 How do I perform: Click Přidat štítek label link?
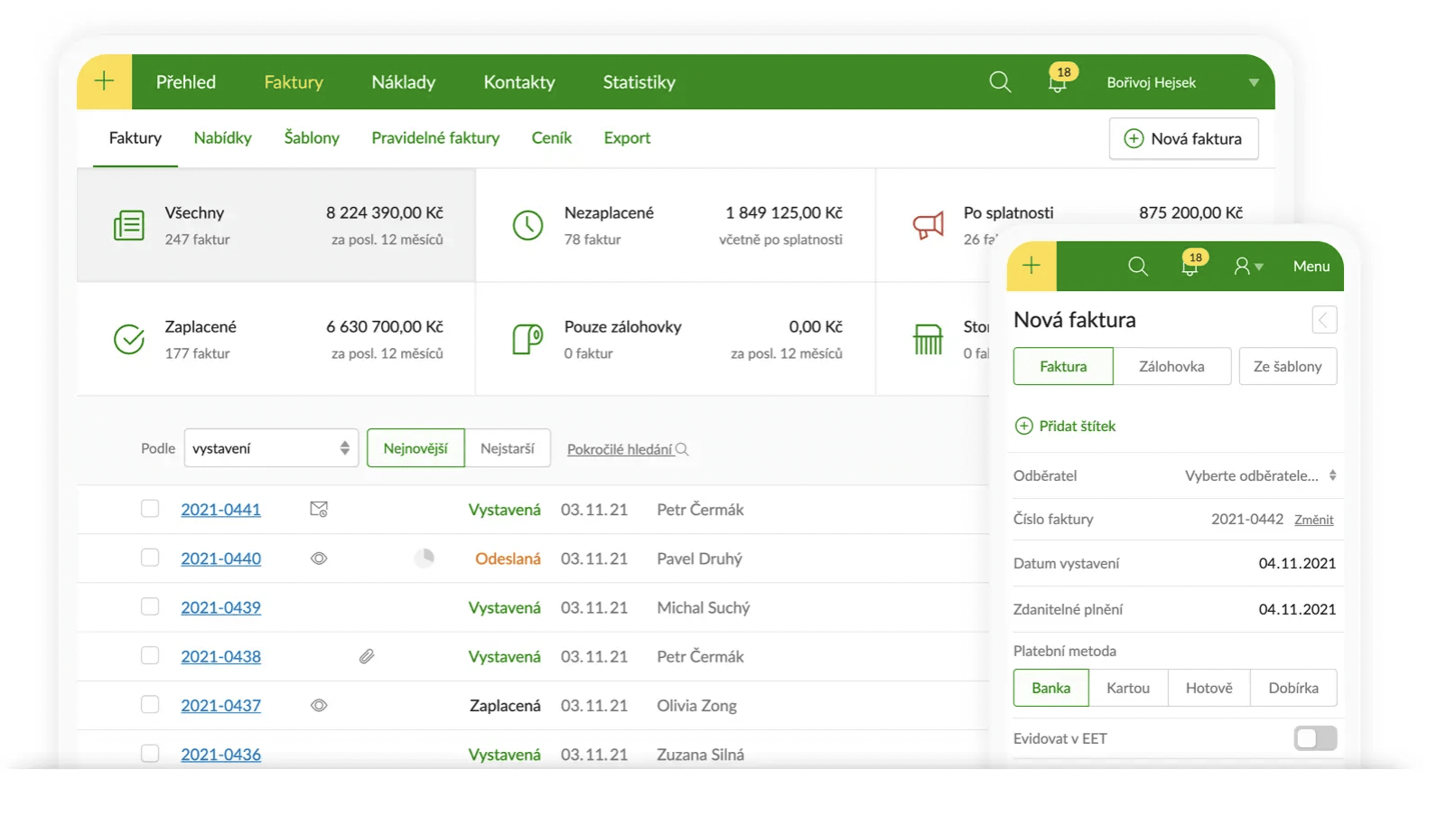point(1078,426)
